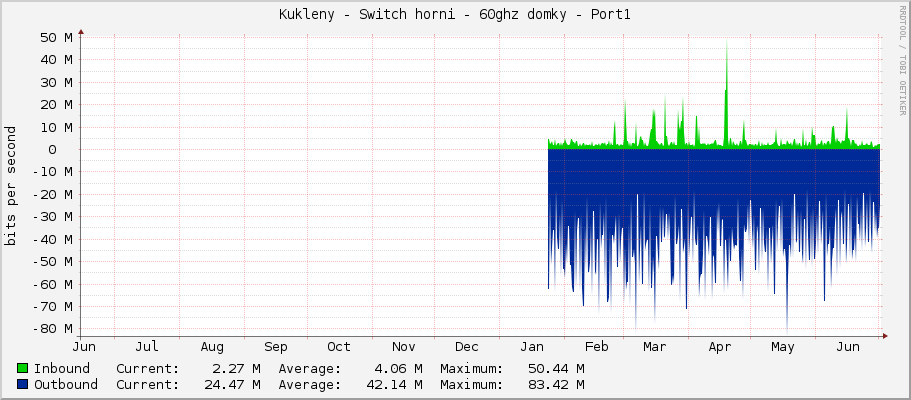
Task: Click the y-axis label "-10 M"
Action: pos(52,172)
